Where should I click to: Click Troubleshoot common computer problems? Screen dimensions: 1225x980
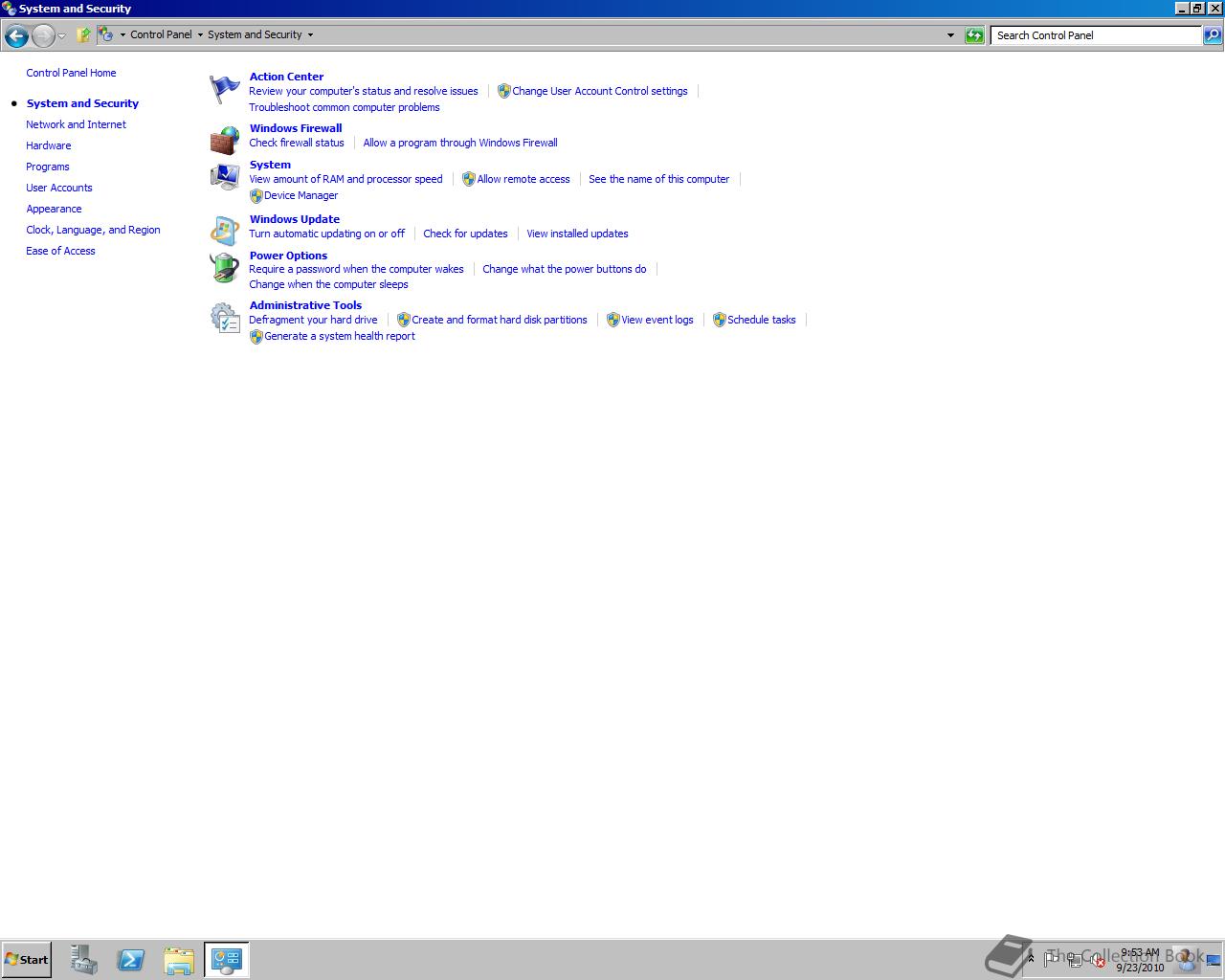coord(345,107)
